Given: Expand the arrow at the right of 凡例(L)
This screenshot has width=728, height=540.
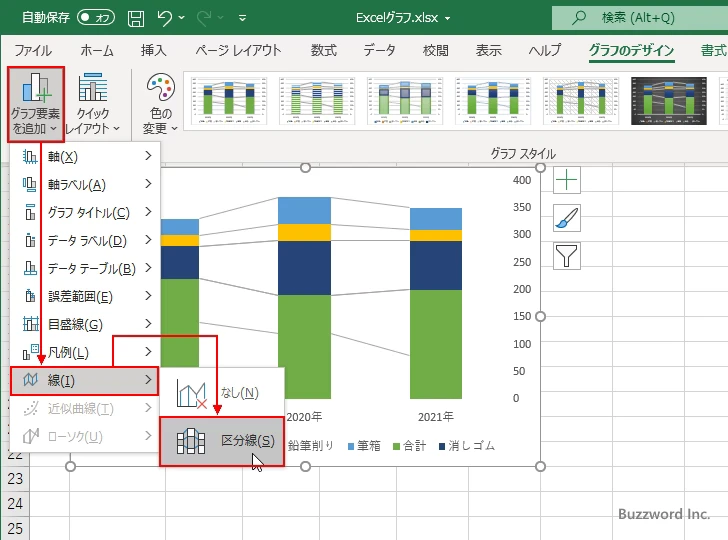Looking at the screenshot, I should [148, 352].
